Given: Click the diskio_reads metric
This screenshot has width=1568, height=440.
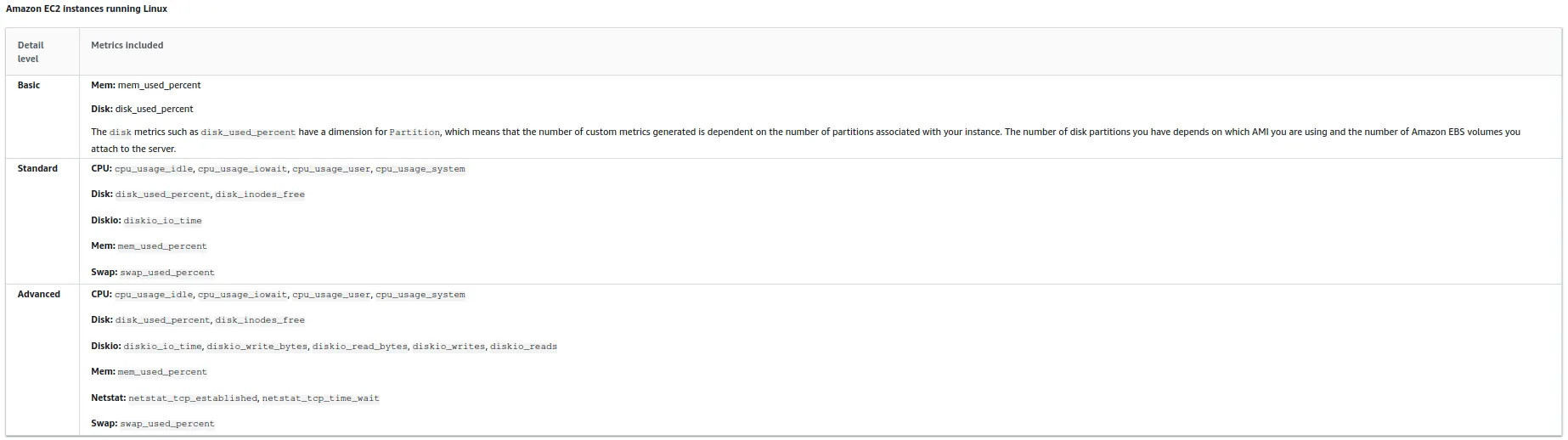Looking at the screenshot, I should point(524,347).
